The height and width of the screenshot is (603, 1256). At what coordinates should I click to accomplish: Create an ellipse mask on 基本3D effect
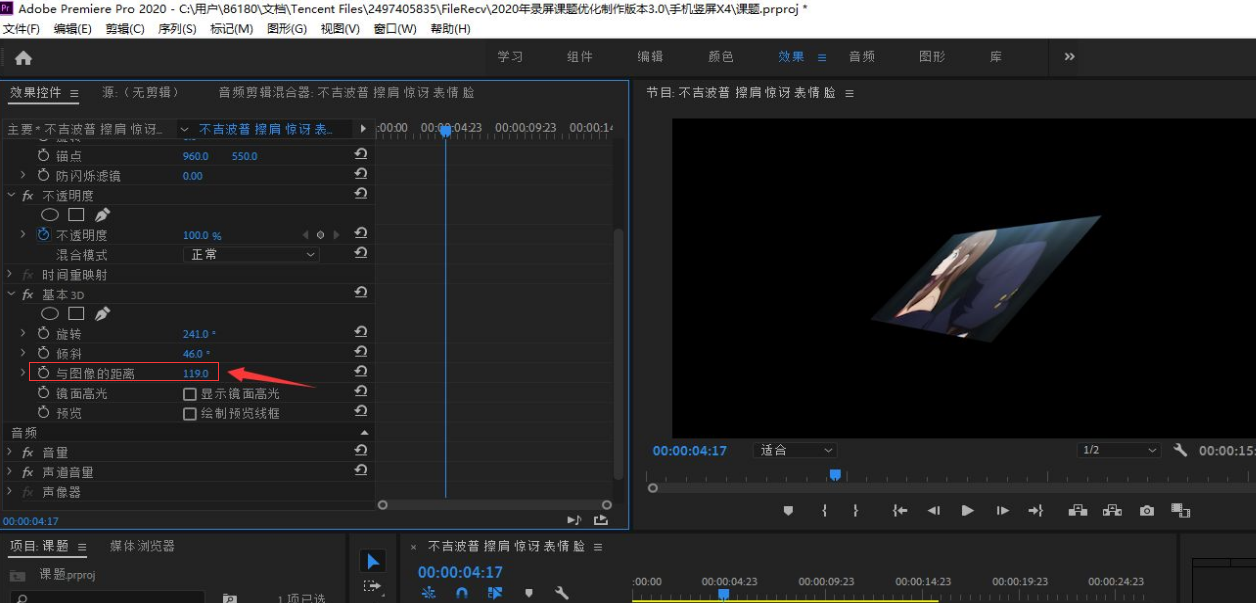(x=50, y=313)
